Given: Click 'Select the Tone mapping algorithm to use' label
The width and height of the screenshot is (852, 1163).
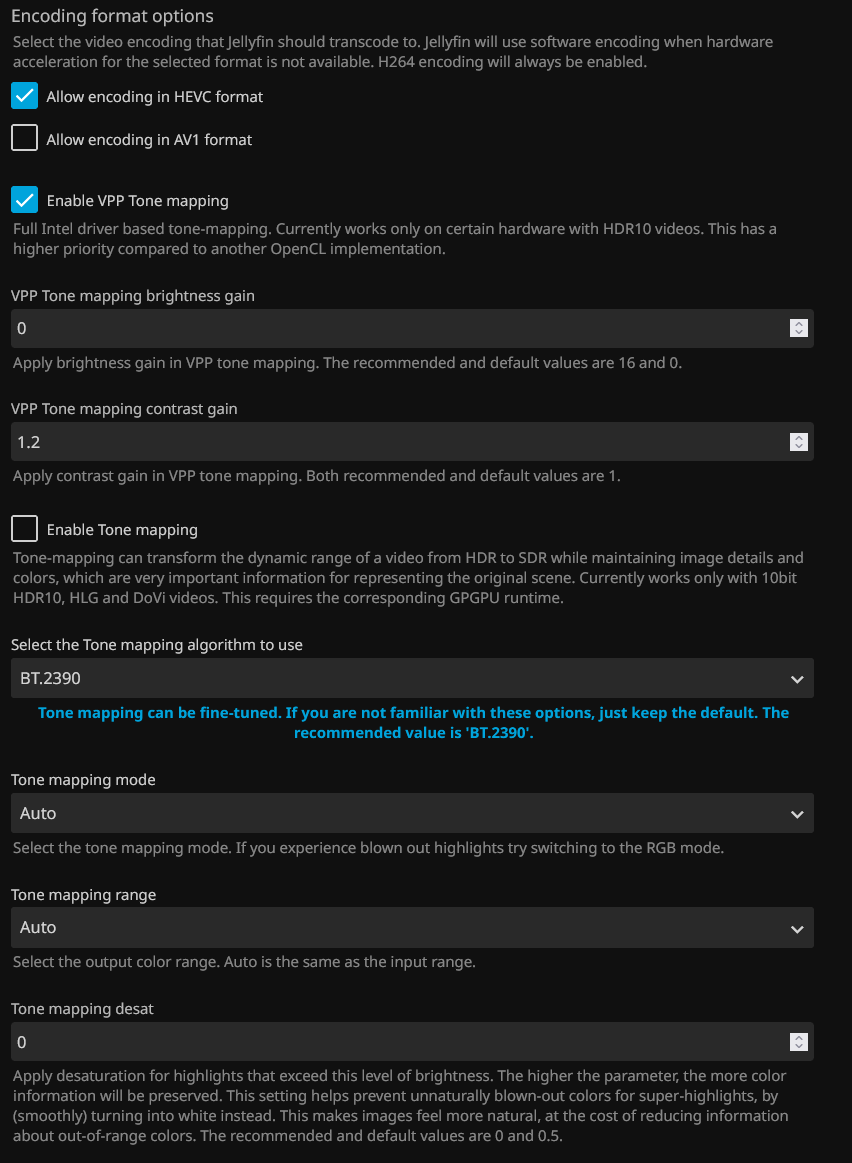Looking at the screenshot, I should 157,645.
